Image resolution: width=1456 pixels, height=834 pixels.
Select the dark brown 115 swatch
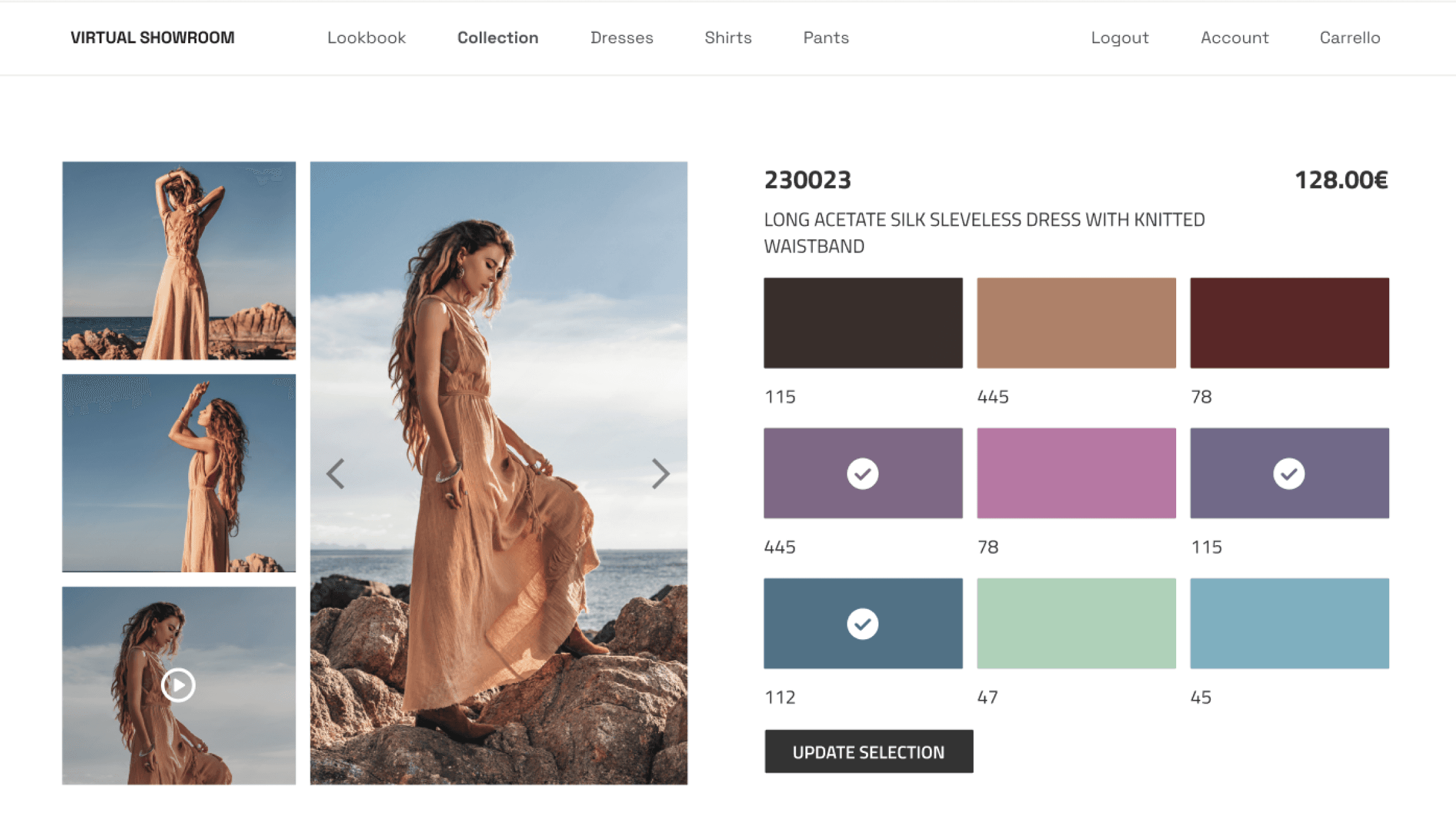point(863,323)
